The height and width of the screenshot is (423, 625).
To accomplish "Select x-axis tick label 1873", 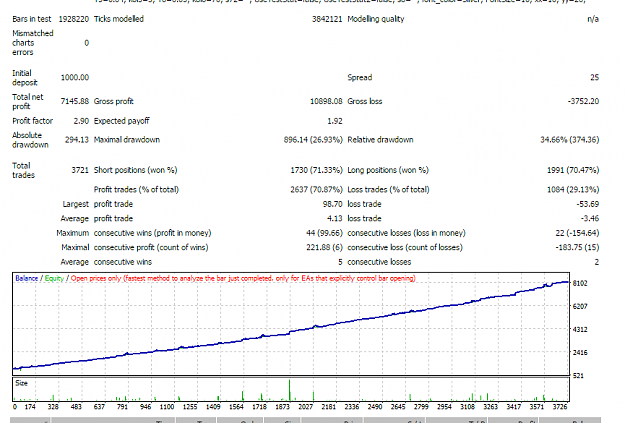I will click(282, 407).
